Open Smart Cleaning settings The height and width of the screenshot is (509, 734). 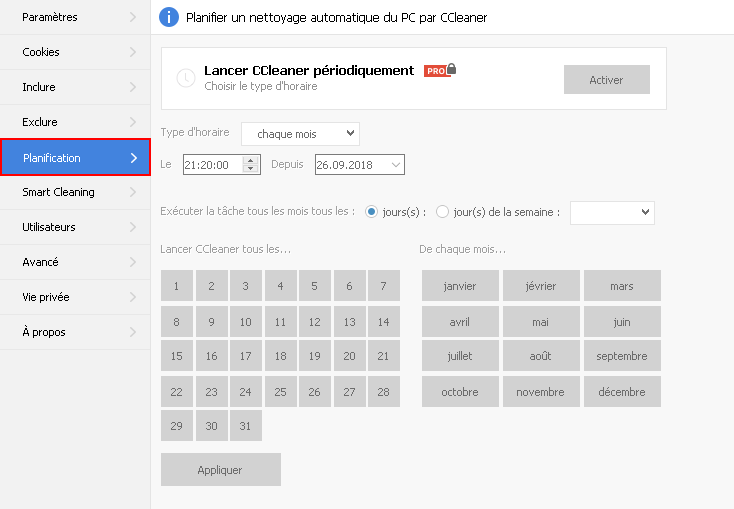75,192
